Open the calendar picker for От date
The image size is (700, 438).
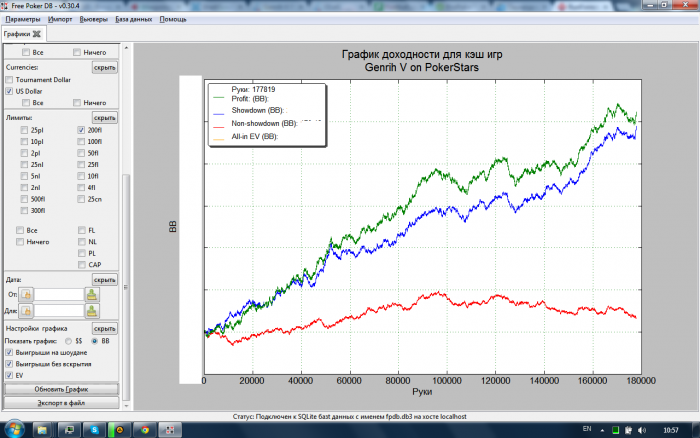point(26,295)
